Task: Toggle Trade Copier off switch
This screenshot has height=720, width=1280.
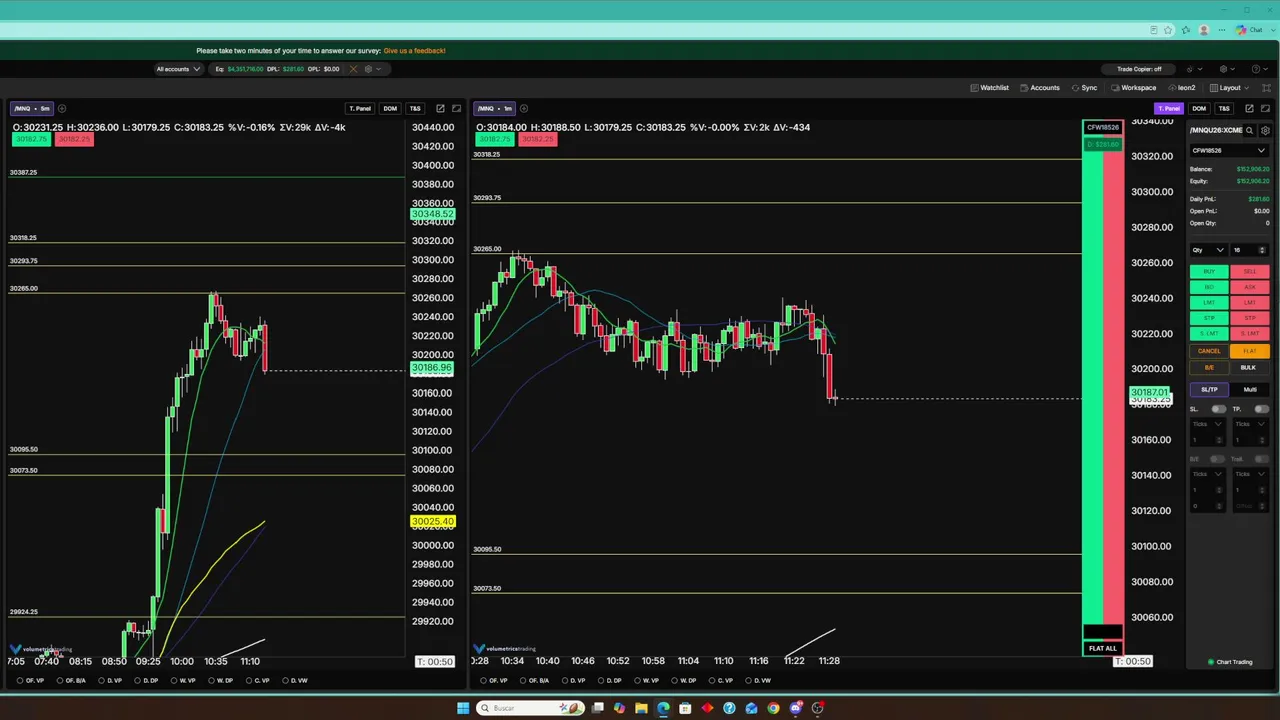Action: [1139, 69]
